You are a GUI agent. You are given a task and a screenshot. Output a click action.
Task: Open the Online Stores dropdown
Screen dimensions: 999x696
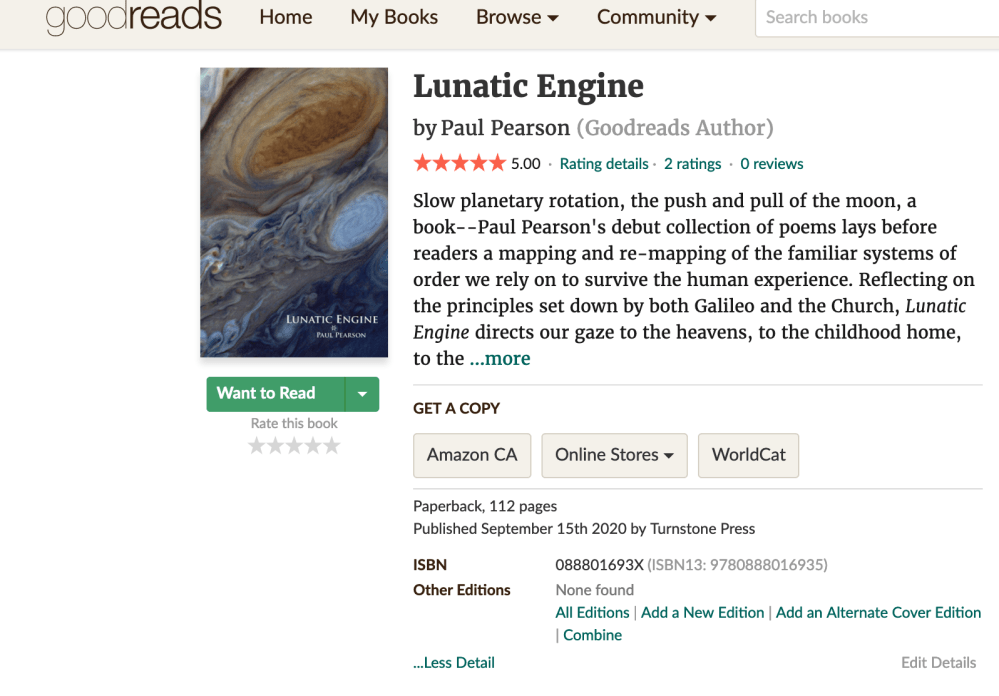coord(614,455)
